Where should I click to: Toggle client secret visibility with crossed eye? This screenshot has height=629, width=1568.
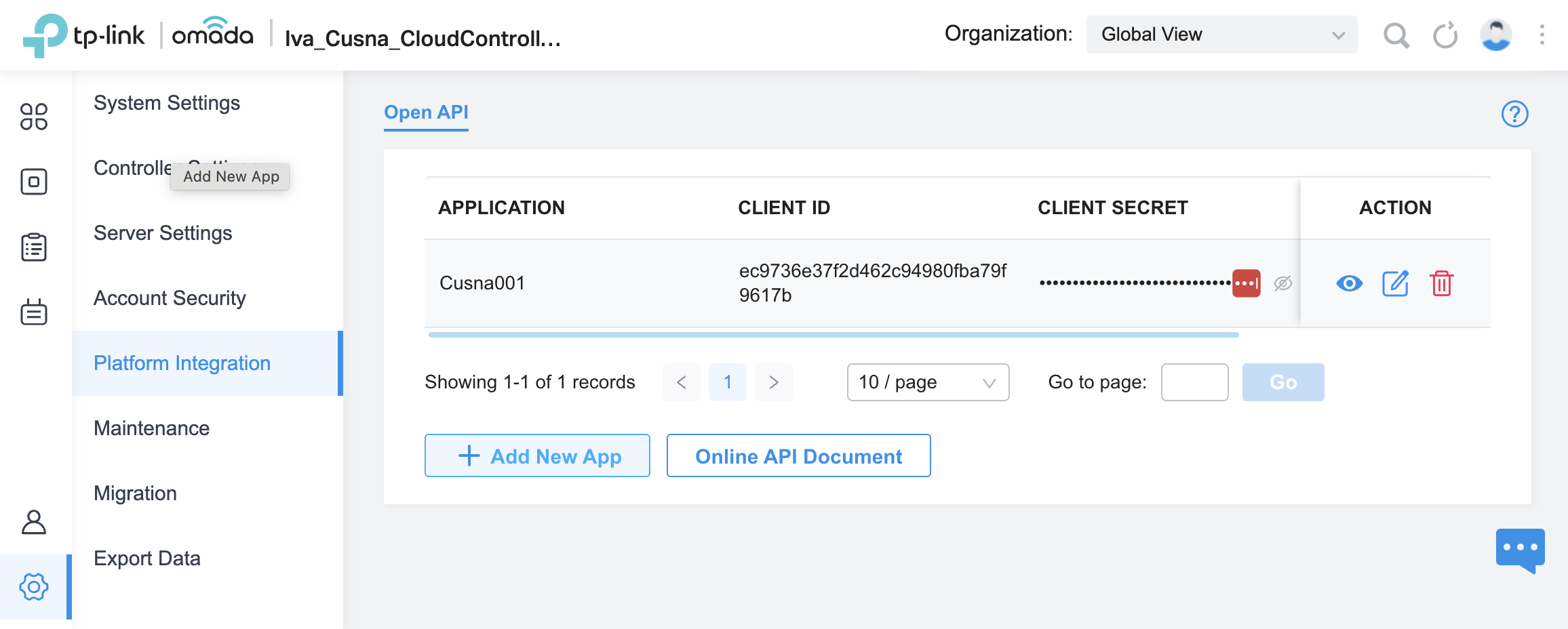coord(1282,283)
